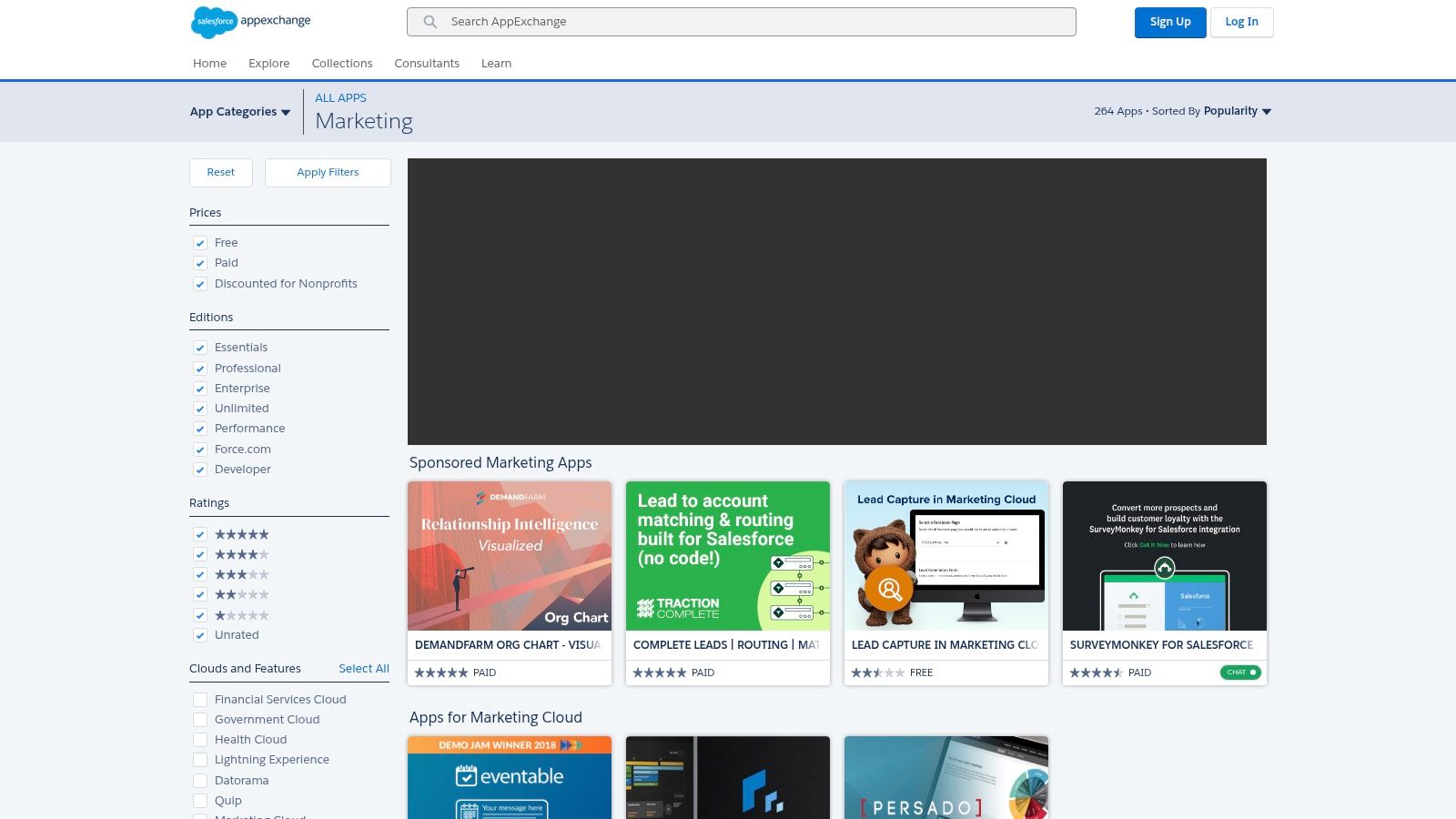The height and width of the screenshot is (819, 1456).
Task: Open the eventable app thumbnail
Action: point(510,777)
